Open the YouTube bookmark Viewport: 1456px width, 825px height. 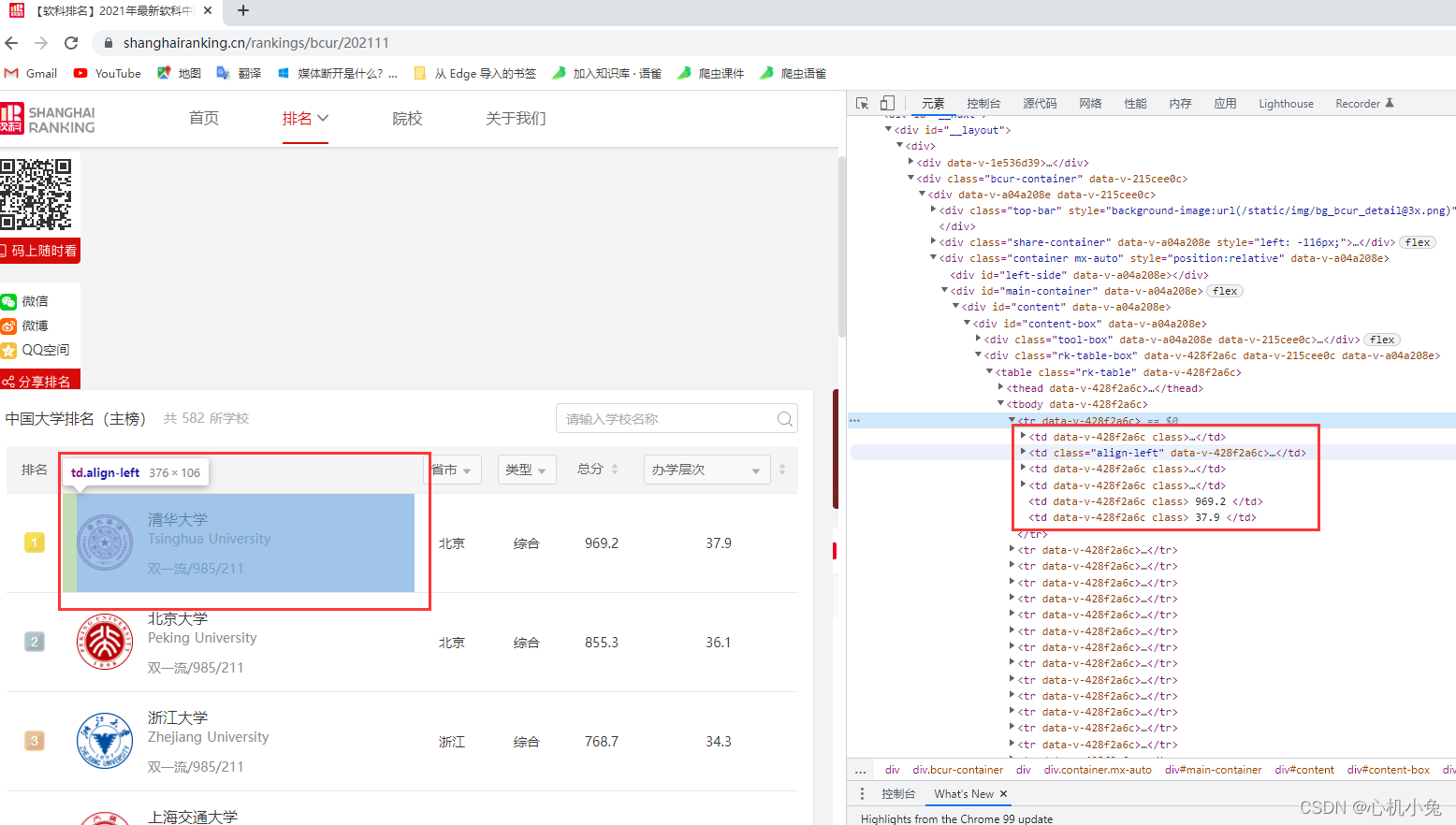tap(108, 73)
